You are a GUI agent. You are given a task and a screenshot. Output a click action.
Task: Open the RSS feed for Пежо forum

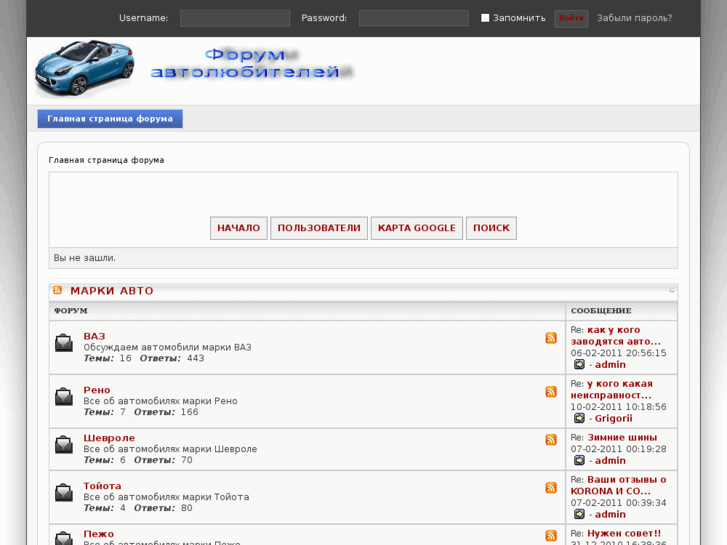[551, 536]
